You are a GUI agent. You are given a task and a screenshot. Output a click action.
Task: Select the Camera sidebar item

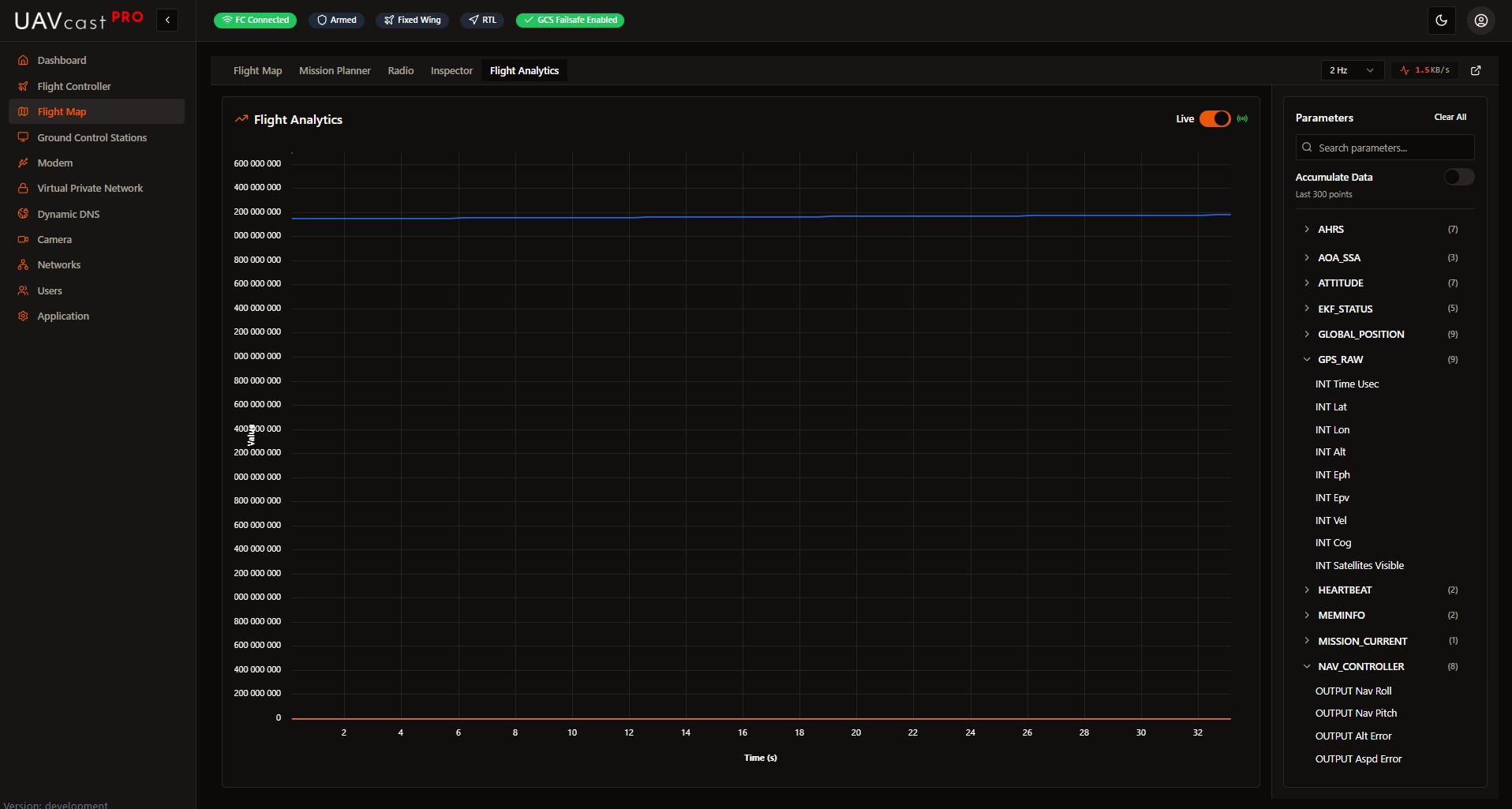pos(54,239)
